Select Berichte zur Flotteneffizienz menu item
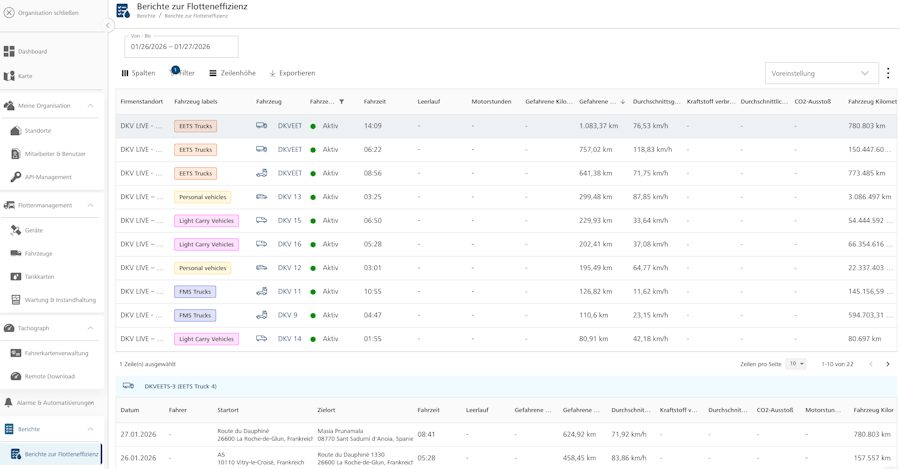Viewport: 900px width, 469px height. tap(61, 454)
